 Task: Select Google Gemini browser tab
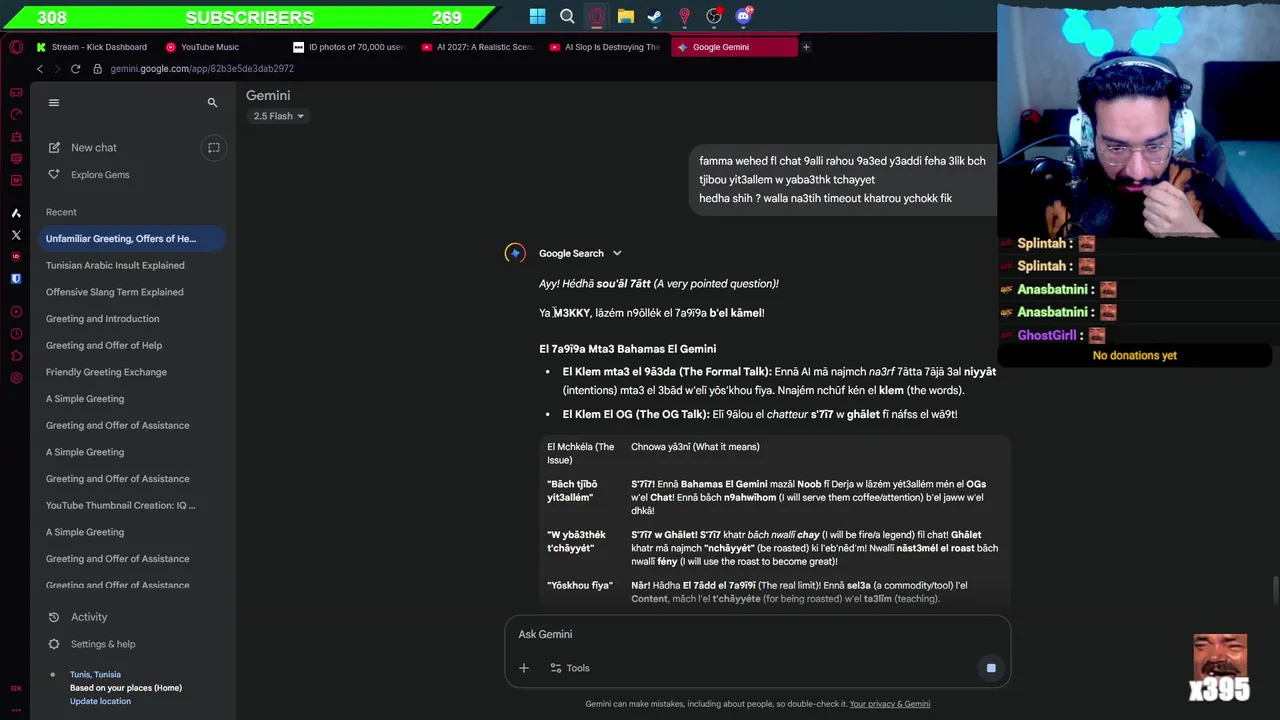734,47
